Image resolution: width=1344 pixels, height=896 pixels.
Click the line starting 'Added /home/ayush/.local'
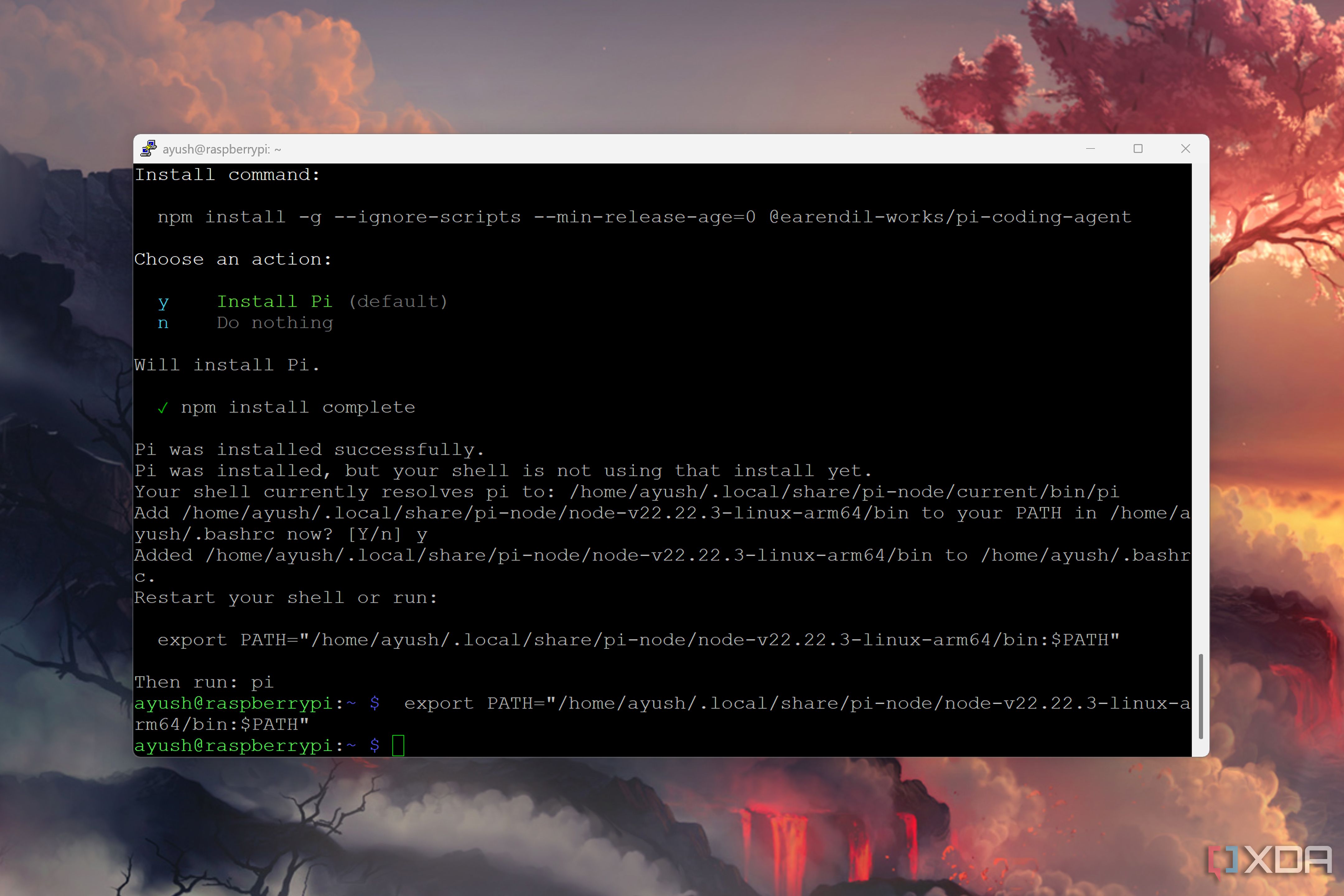662,555
